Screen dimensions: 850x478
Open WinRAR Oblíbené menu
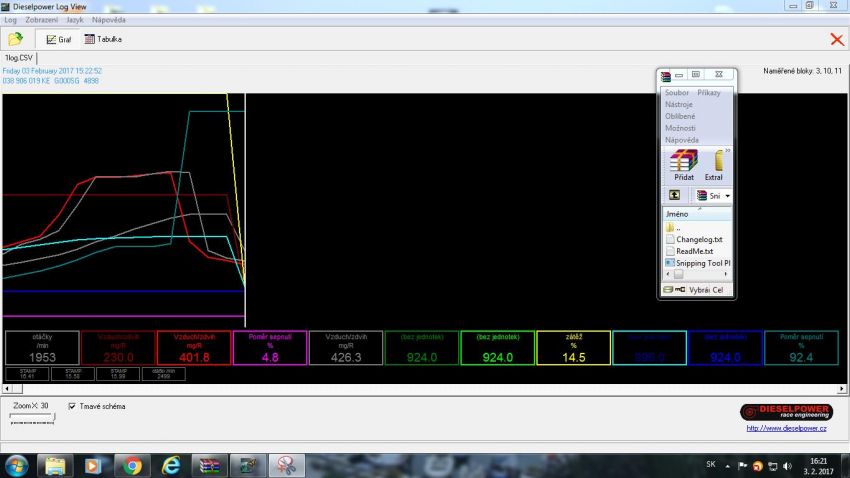point(680,117)
